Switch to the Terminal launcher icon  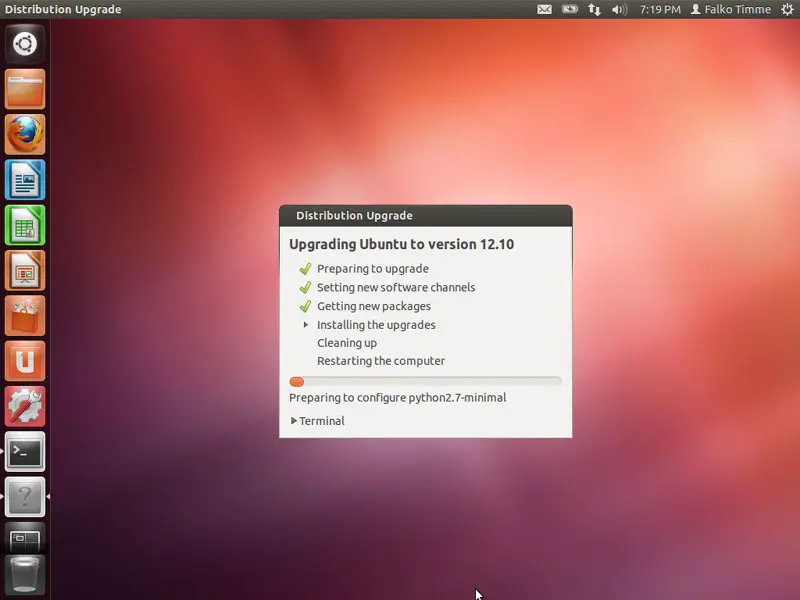point(25,452)
